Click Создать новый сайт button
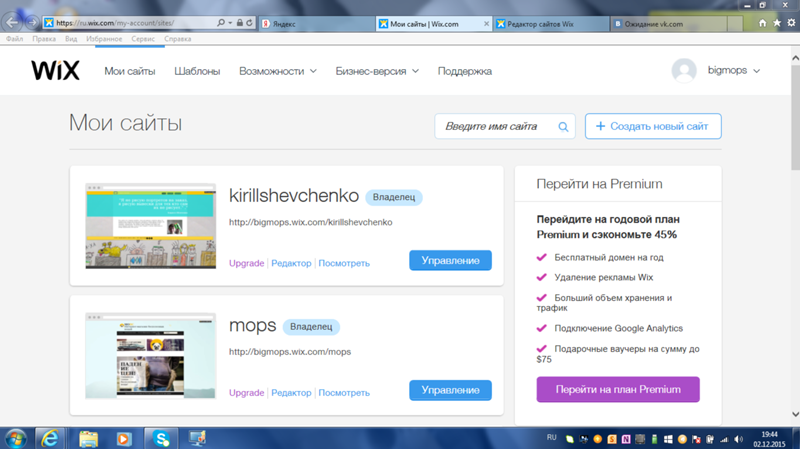 pos(653,126)
